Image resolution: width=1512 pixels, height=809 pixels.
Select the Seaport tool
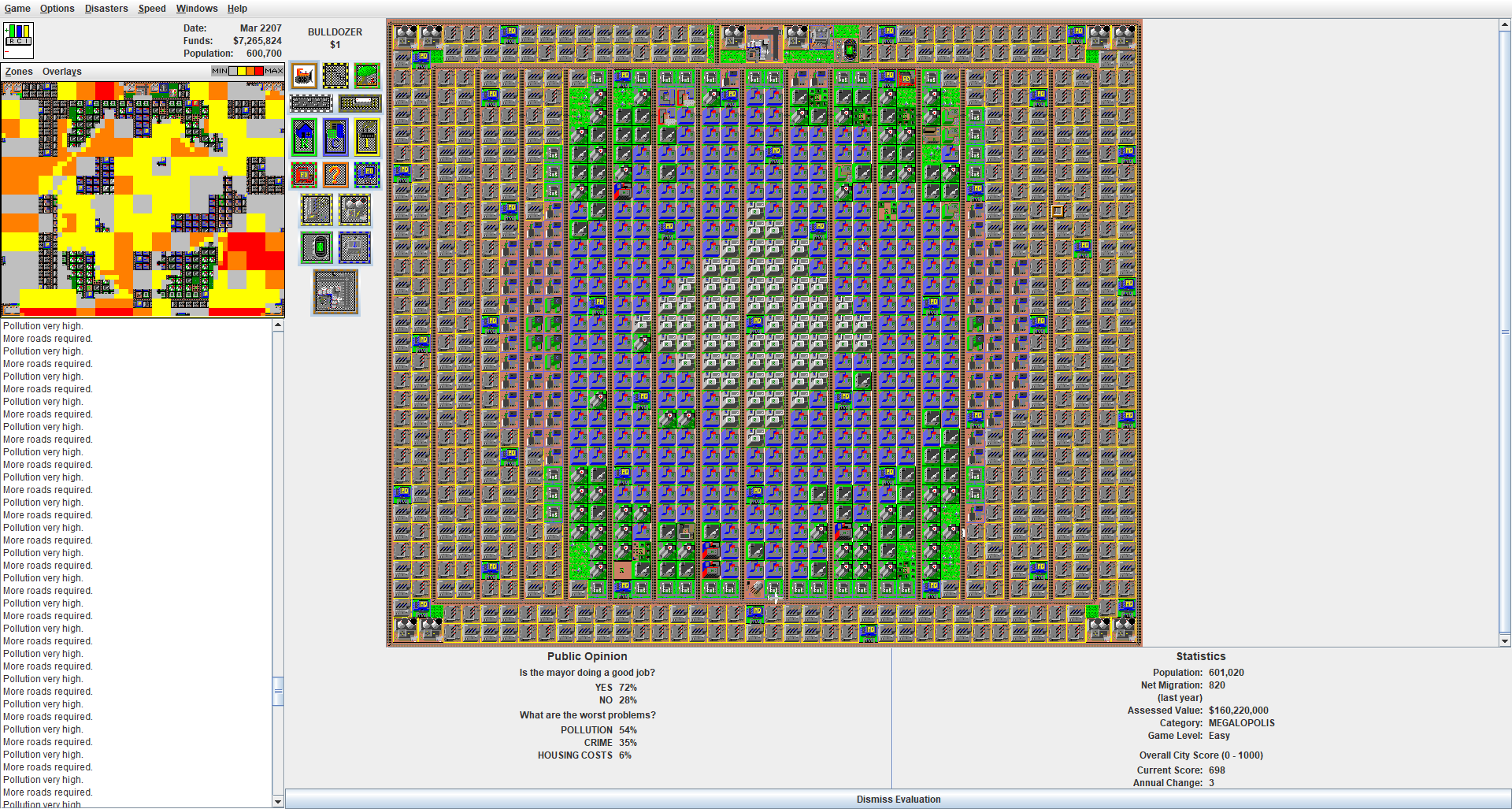click(x=354, y=248)
